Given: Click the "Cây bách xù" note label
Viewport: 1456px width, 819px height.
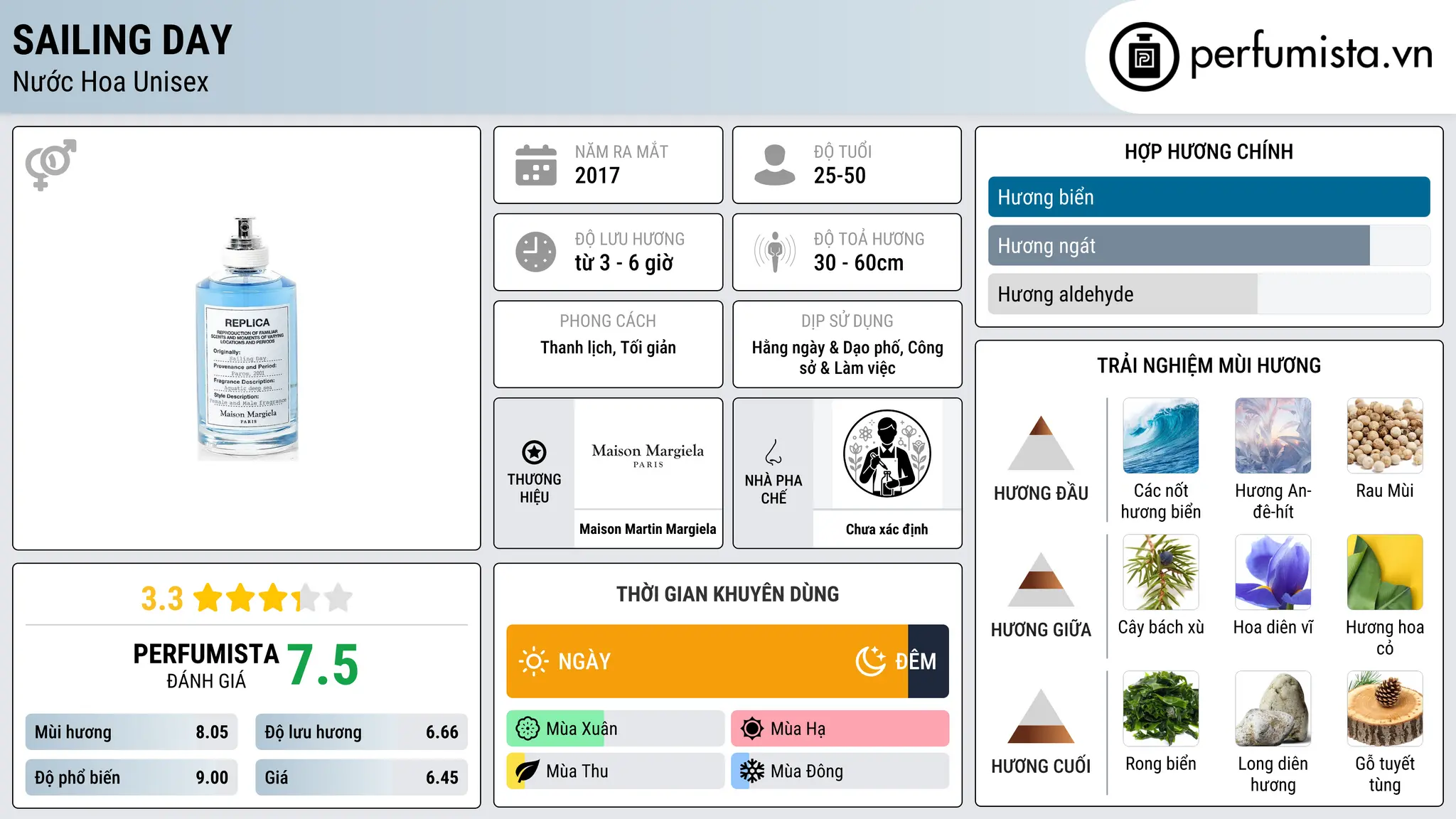Looking at the screenshot, I should pyautogui.click(x=1161, y=628).
